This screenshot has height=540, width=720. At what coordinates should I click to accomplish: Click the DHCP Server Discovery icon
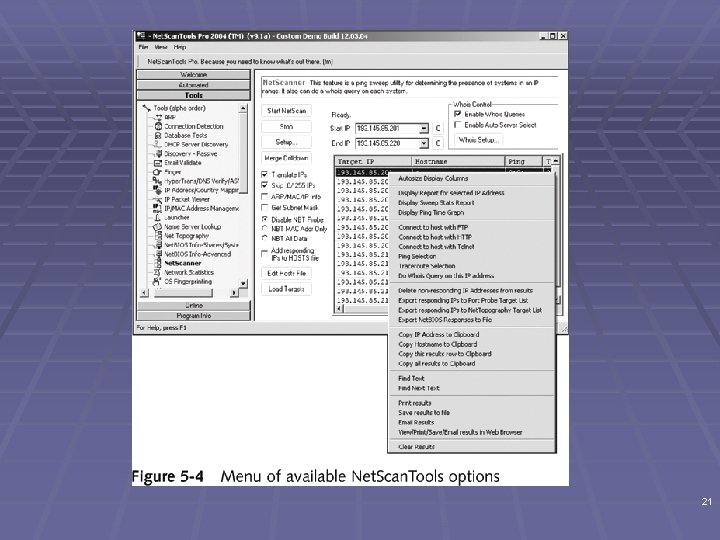[x=158, y=145]
